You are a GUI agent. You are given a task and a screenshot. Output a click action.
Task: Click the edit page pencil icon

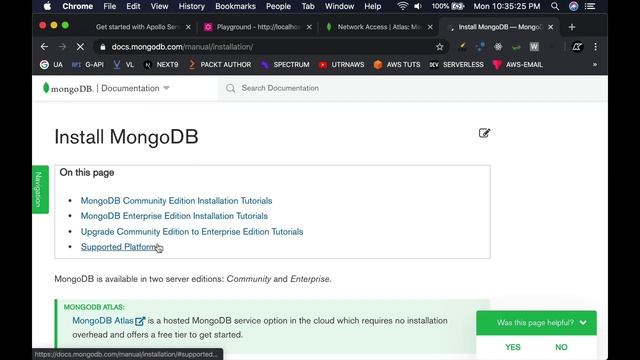coord(484,133)
